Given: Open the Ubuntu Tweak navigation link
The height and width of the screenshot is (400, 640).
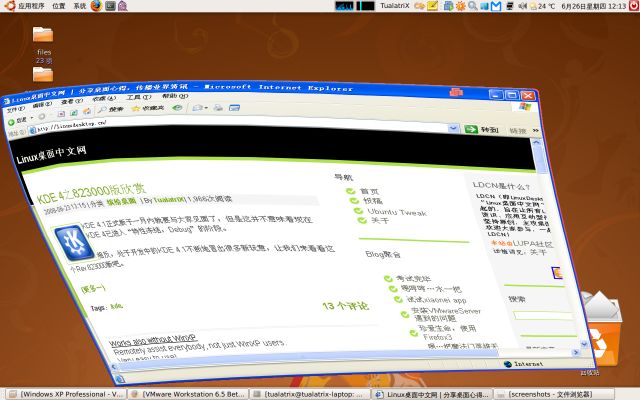Looking at the screenshot, I should (397, 212).
